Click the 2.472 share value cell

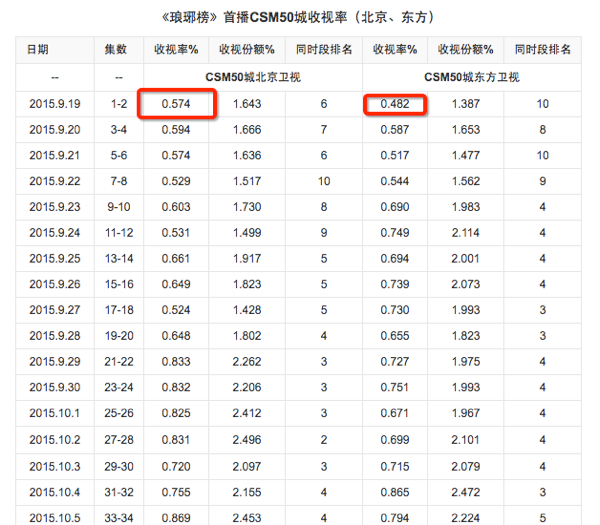click(x=465, y=492)
